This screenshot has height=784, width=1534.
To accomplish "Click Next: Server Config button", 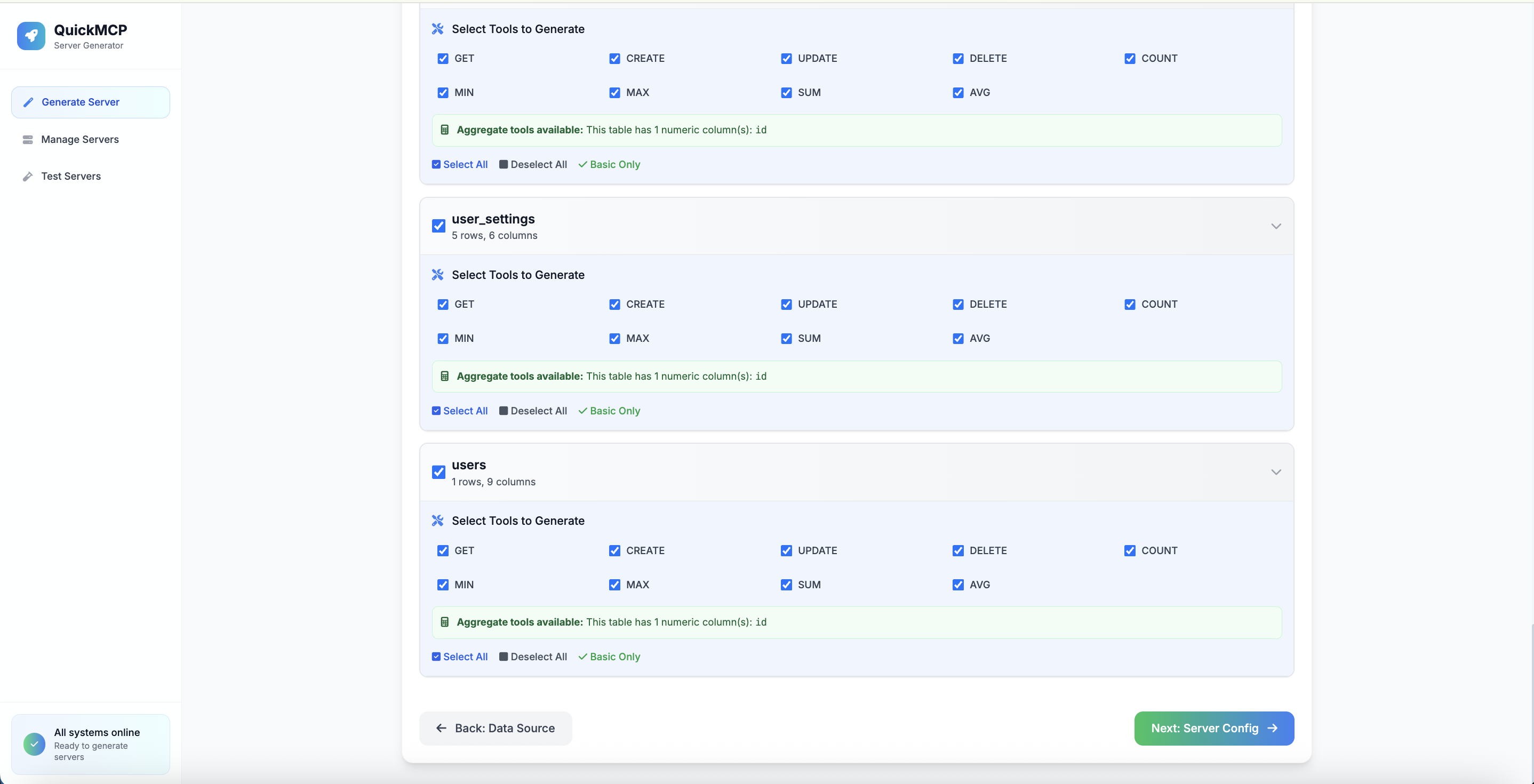I will click(1213, 728).
